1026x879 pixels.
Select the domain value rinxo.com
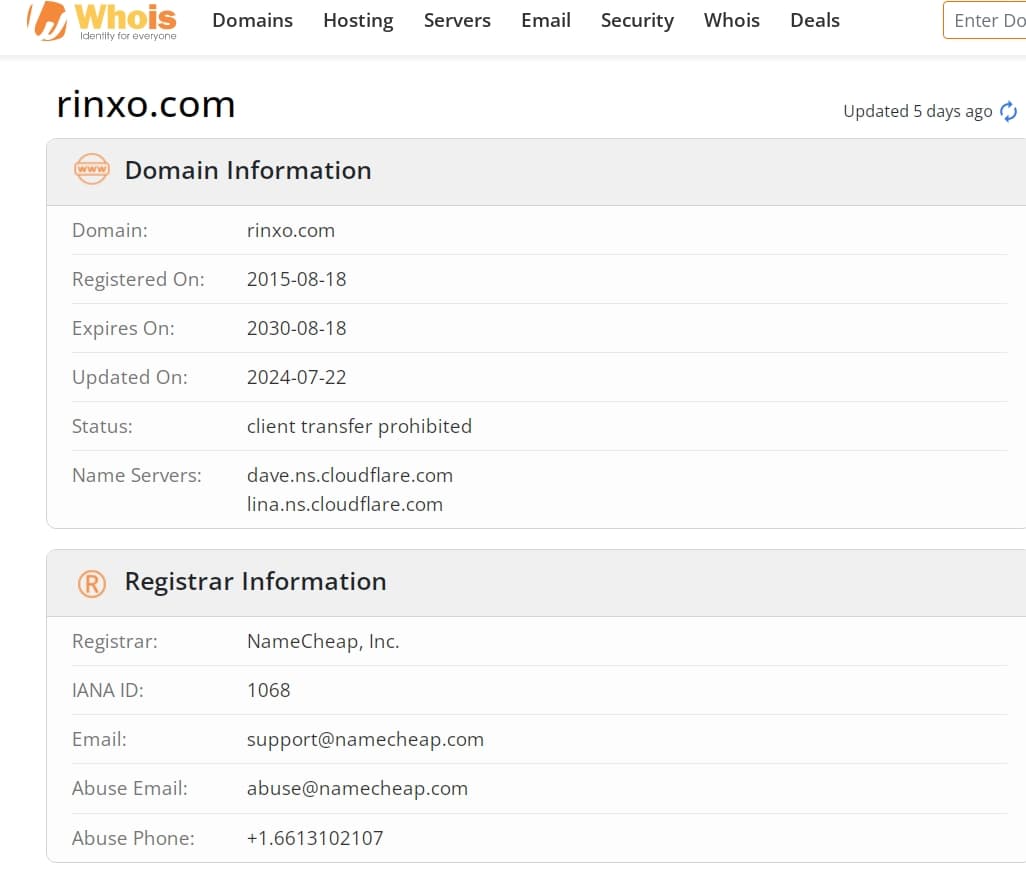[x=291, y=230]
